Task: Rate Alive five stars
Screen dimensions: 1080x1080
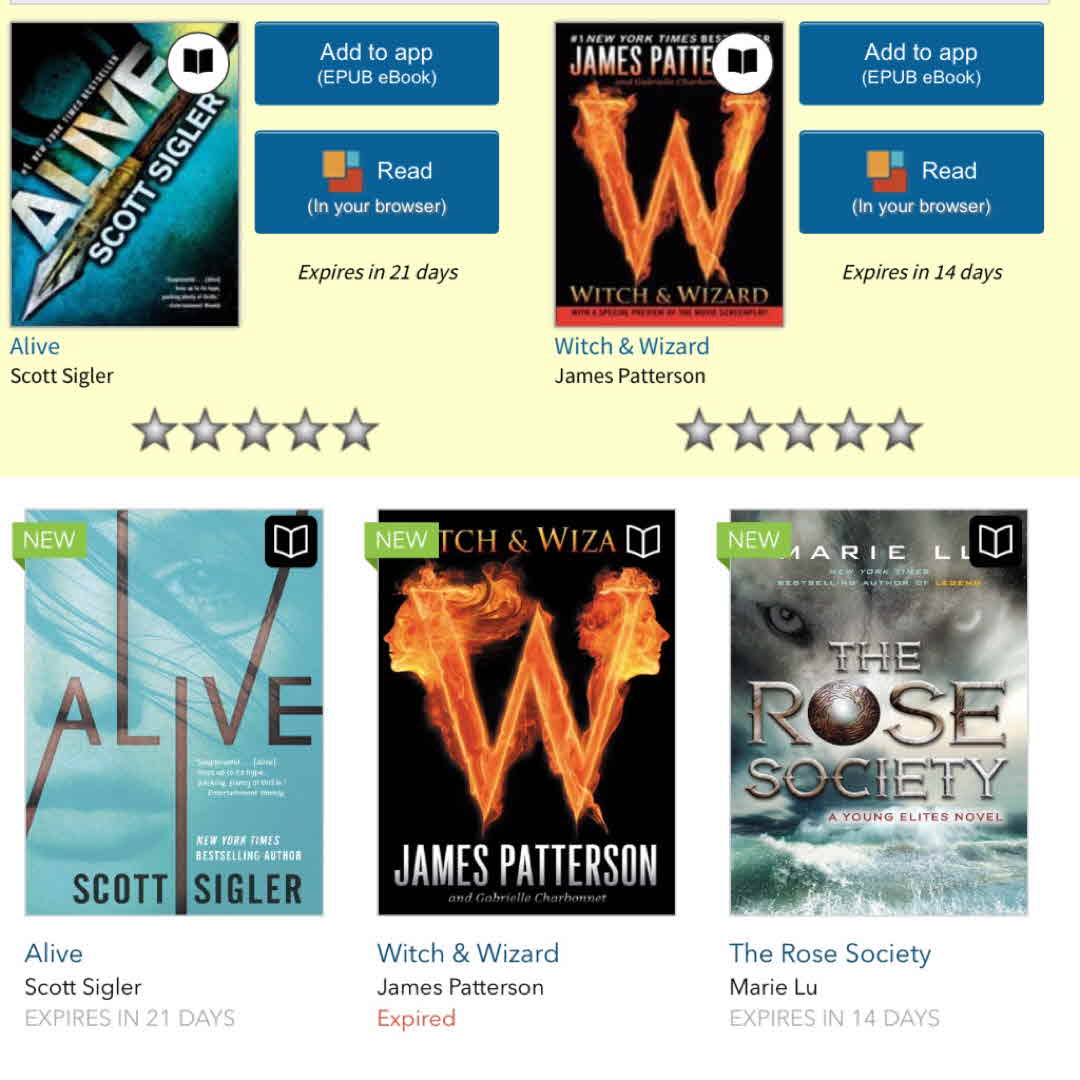Action: click(356, 430)
